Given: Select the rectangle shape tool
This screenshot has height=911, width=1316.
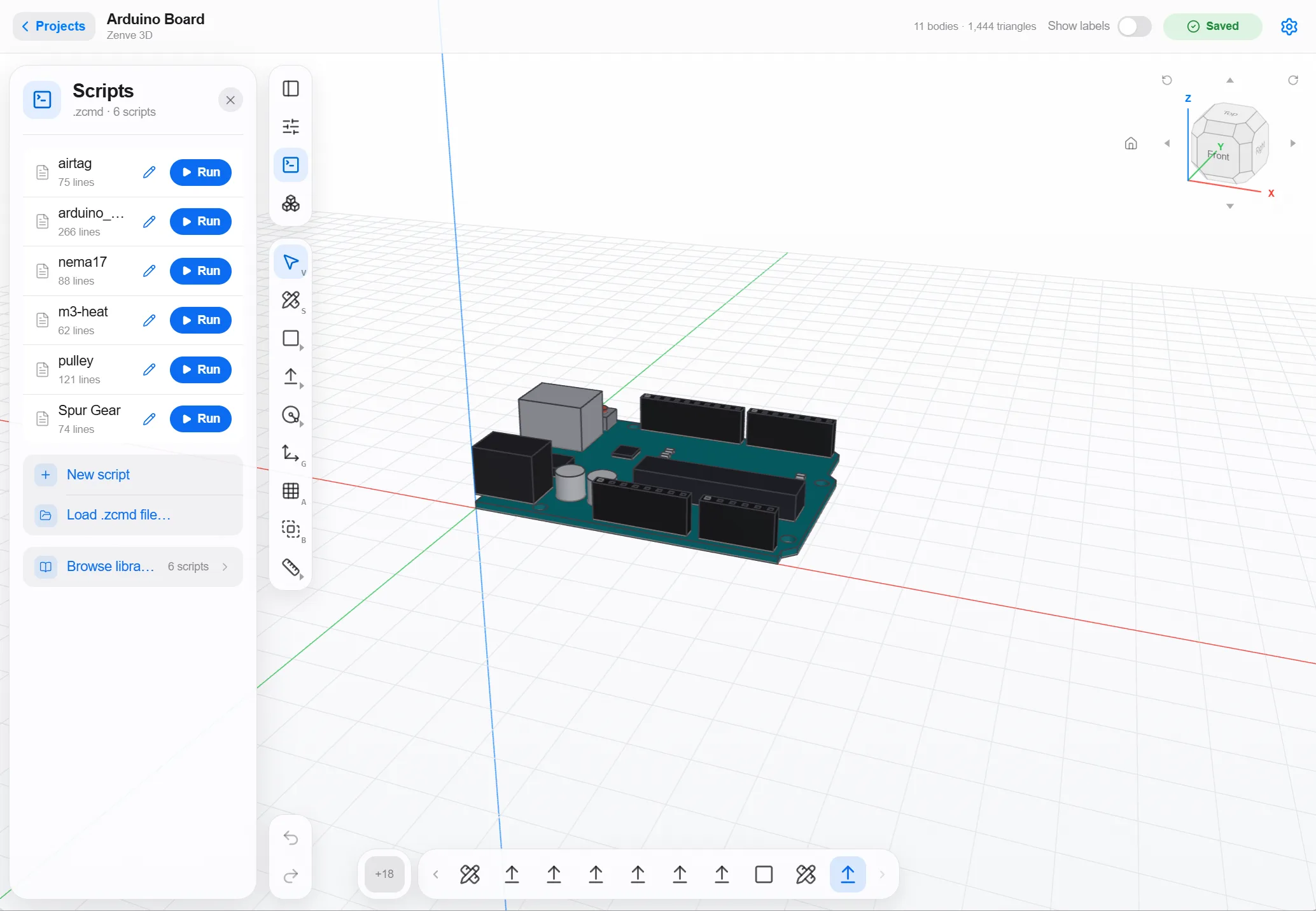Looking at the screenshot, I should pos(291,338).
